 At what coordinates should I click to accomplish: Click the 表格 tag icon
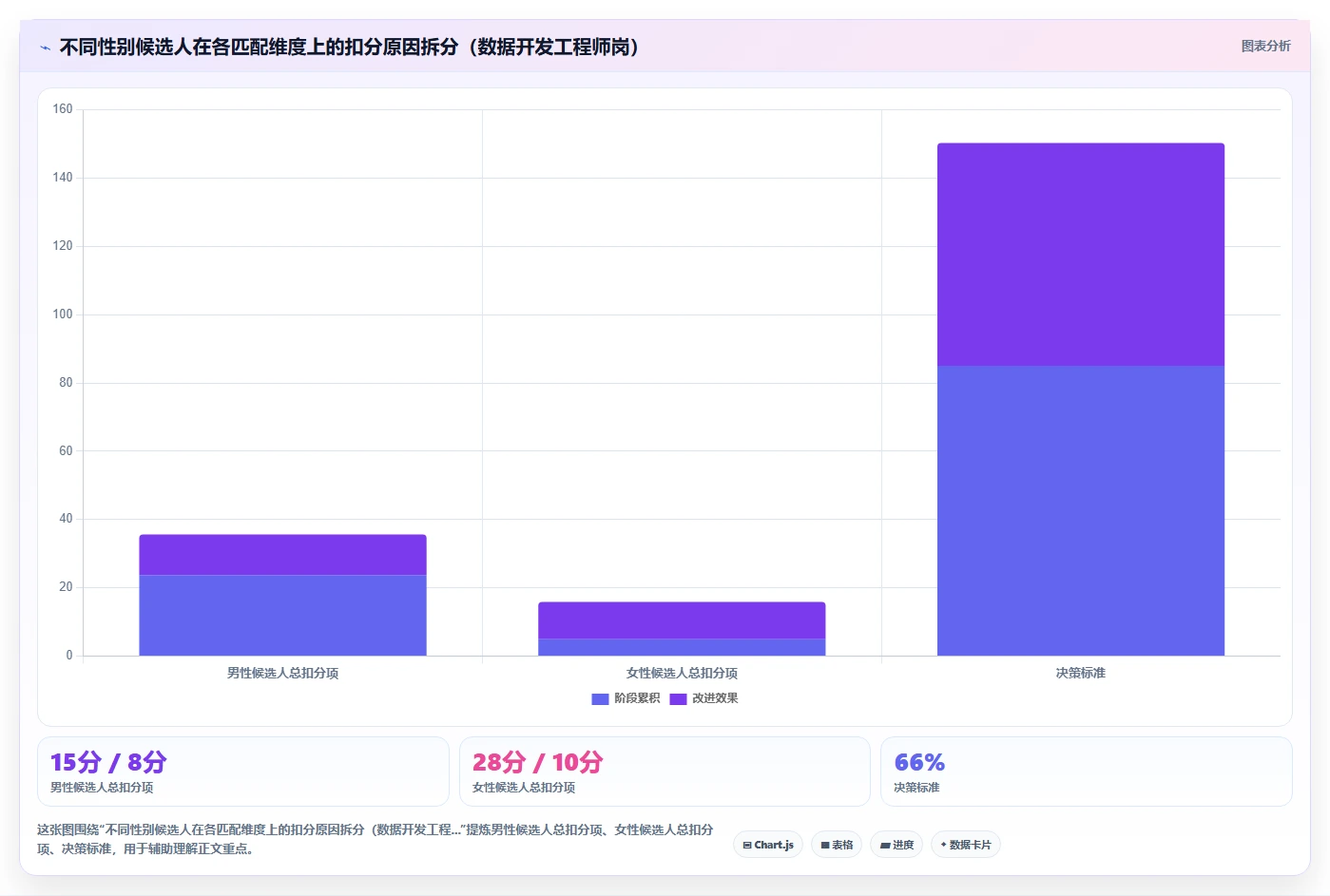[825, 845]
